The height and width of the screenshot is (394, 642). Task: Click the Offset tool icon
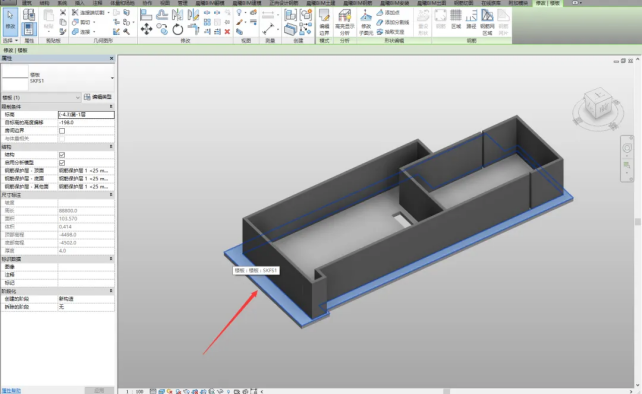click(162, 15)
